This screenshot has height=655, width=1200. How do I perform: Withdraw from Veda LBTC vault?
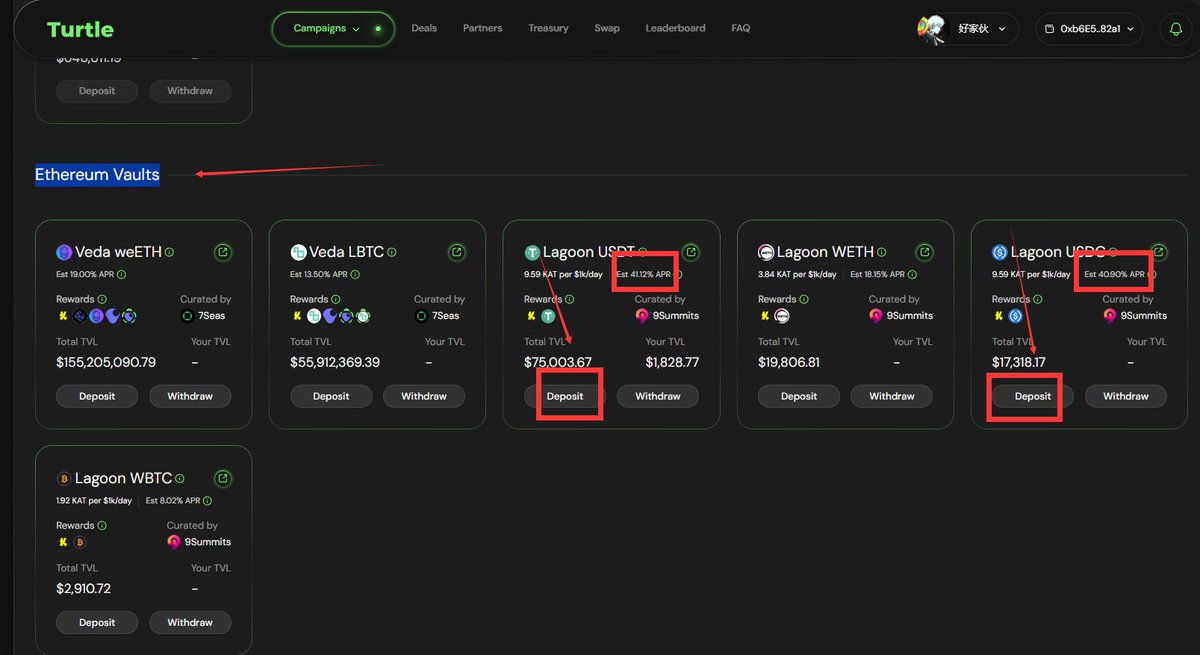tap(424, 396)
